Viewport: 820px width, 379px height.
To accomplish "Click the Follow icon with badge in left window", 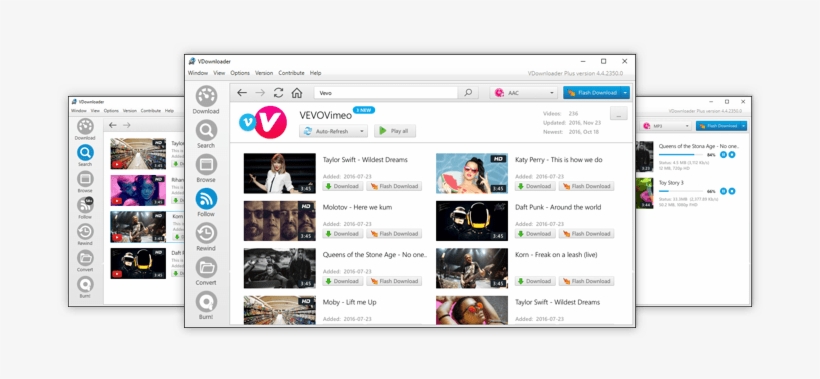I will tap(85, 205).
